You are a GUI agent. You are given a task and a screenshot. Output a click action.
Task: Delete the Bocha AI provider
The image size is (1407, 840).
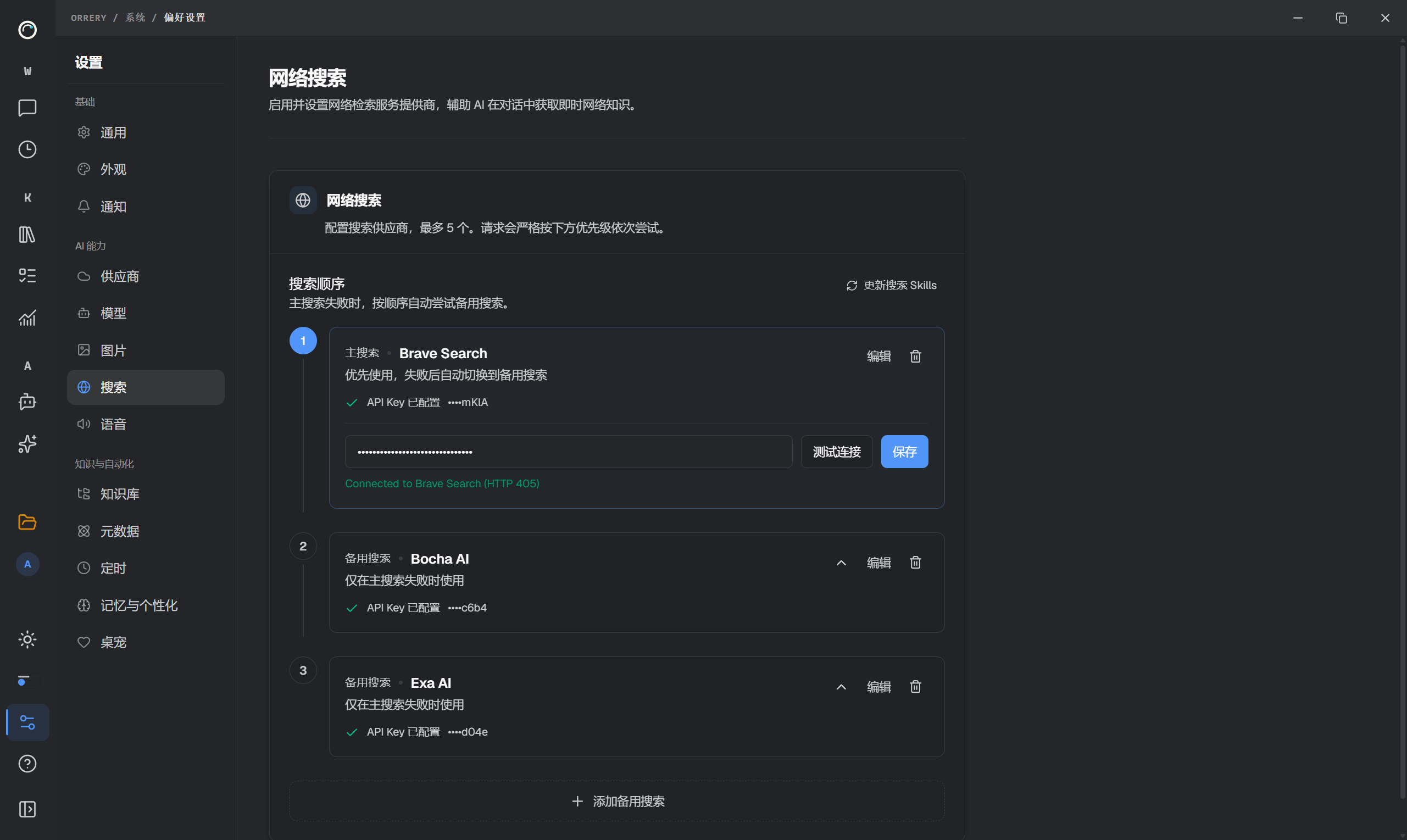tap(915, 562)
